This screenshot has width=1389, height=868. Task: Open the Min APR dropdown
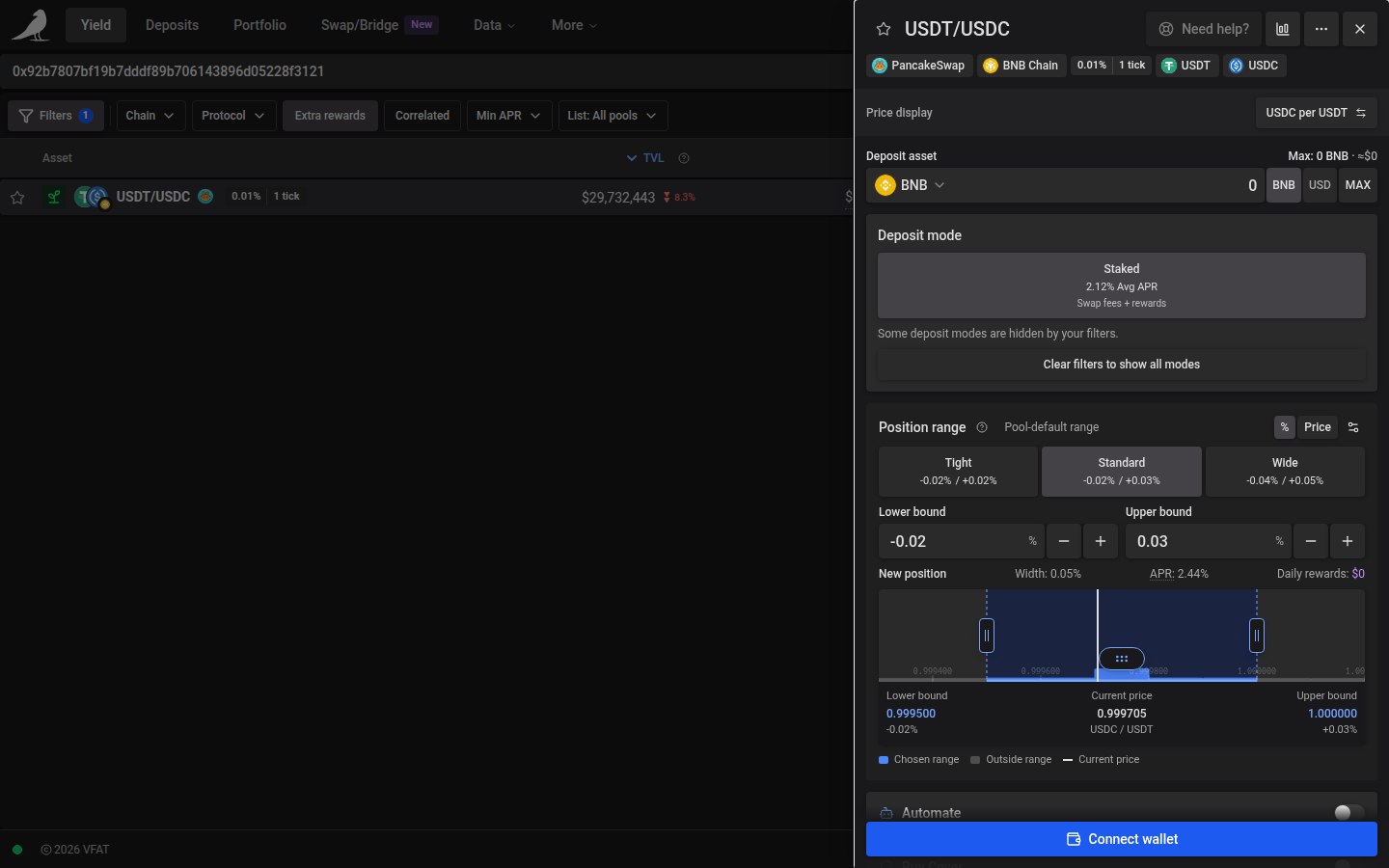[508, 116]
